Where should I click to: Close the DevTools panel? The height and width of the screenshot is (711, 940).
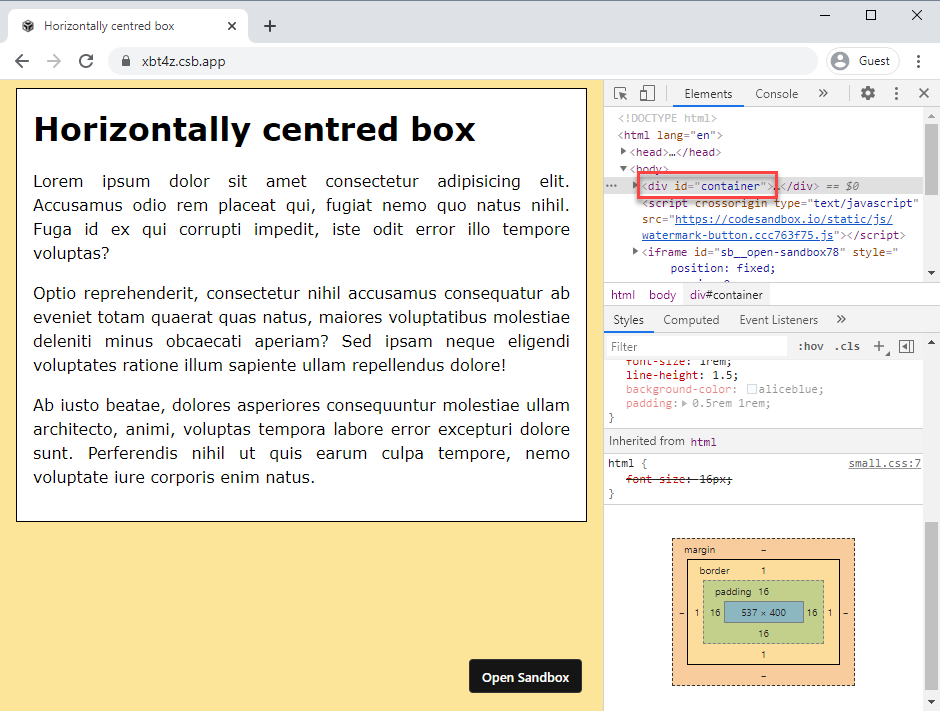(924, 93)
